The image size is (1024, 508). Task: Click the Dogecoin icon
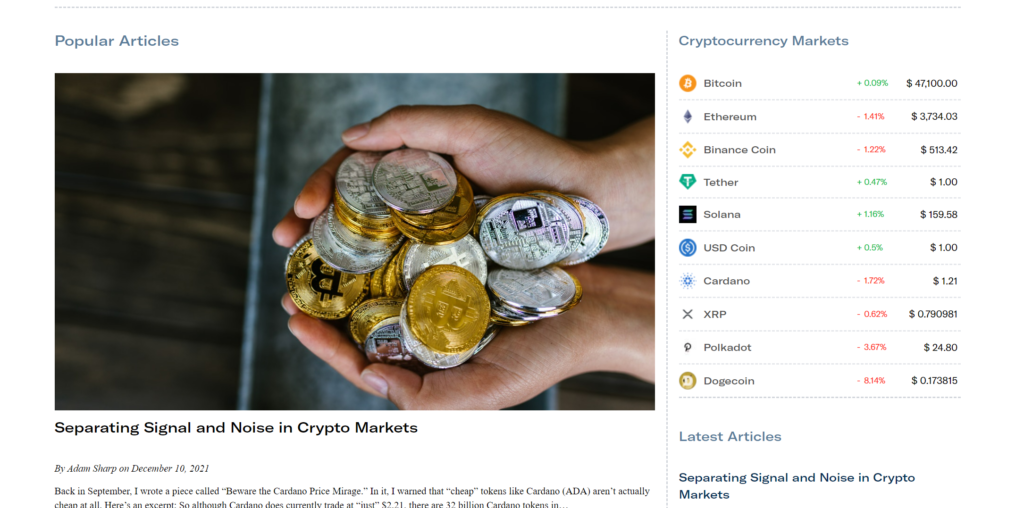pos(688,381)
